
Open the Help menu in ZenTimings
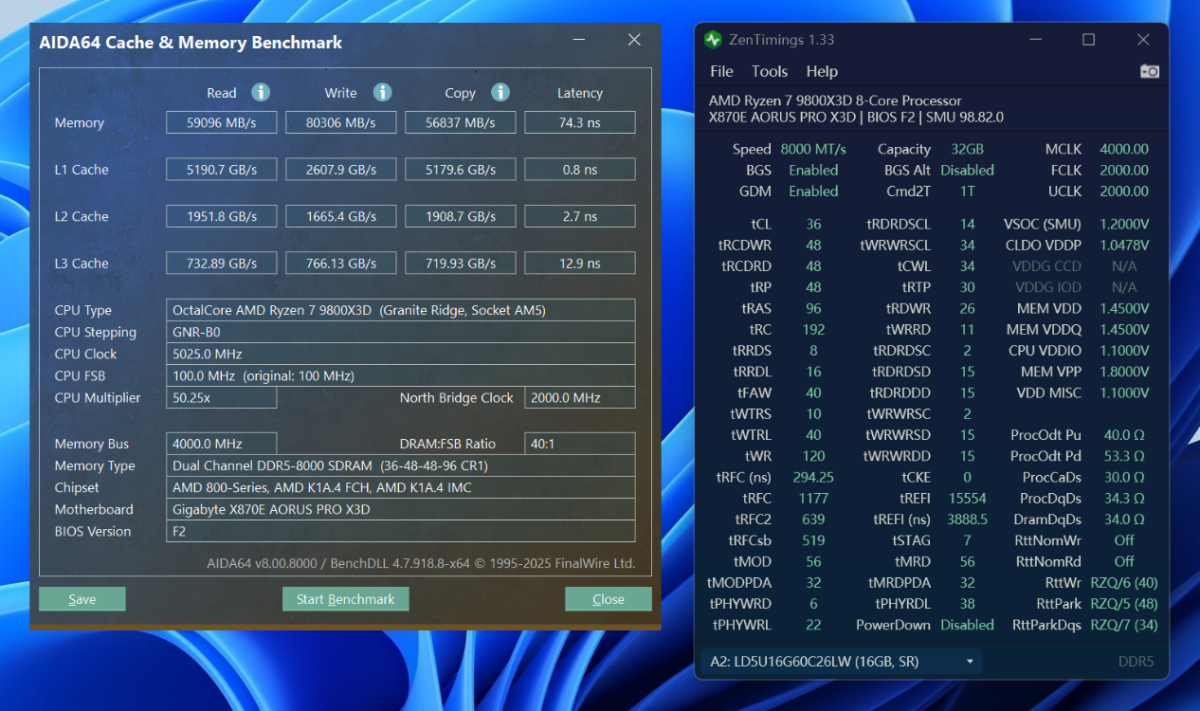pos(821,72)
